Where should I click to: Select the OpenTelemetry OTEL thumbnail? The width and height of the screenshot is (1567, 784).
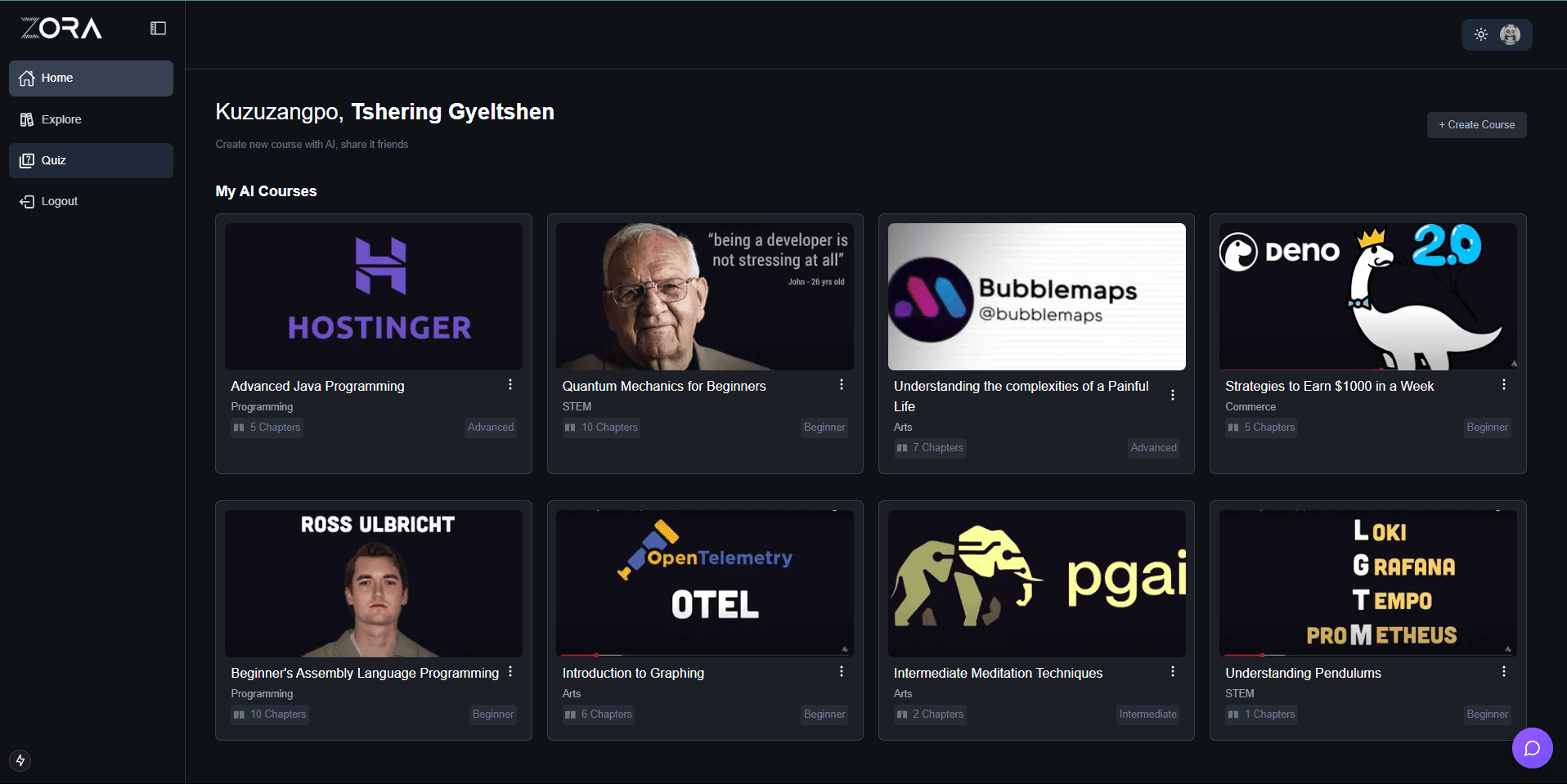704,582
